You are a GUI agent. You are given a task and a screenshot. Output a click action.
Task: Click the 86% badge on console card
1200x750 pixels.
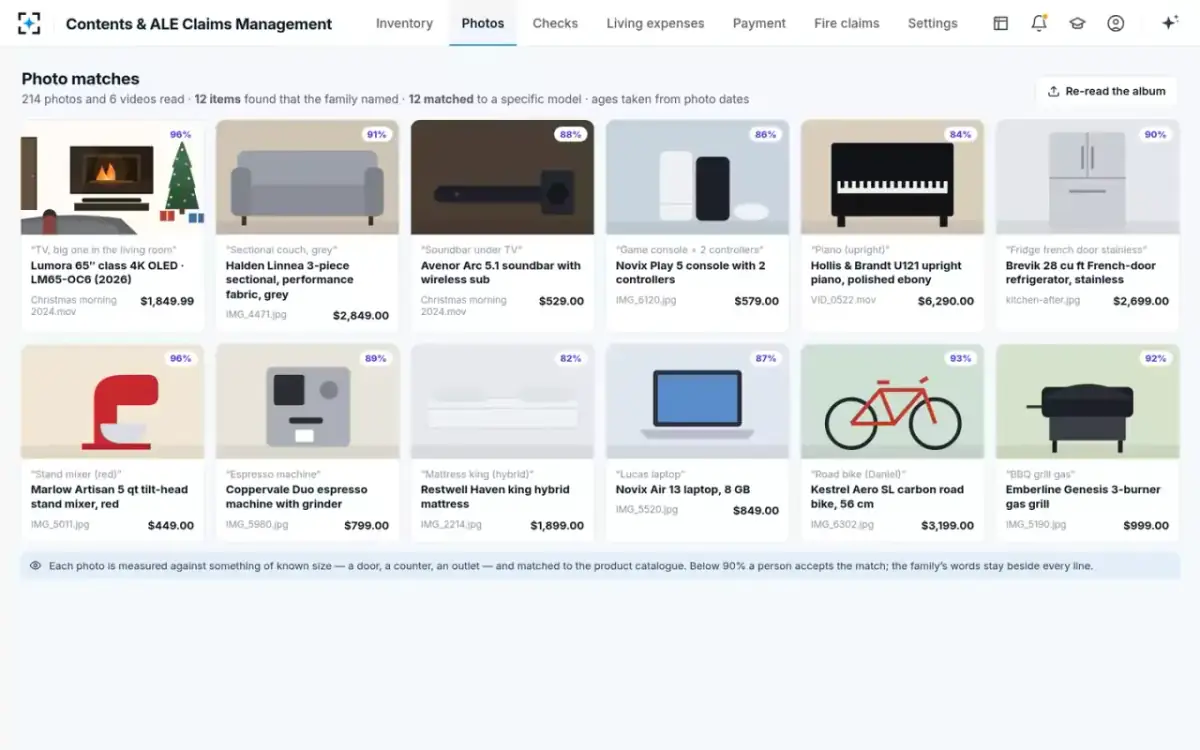(766, 135)
